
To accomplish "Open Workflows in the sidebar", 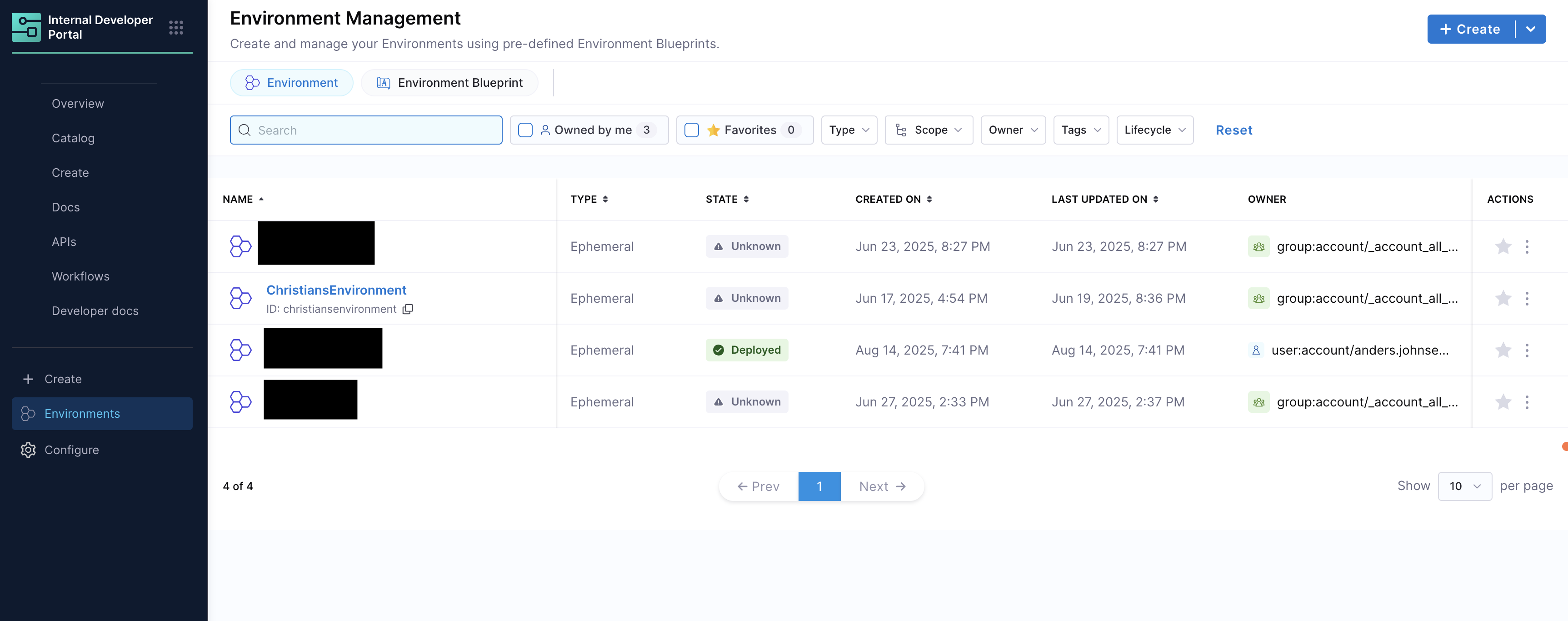I will click(80, 276).
